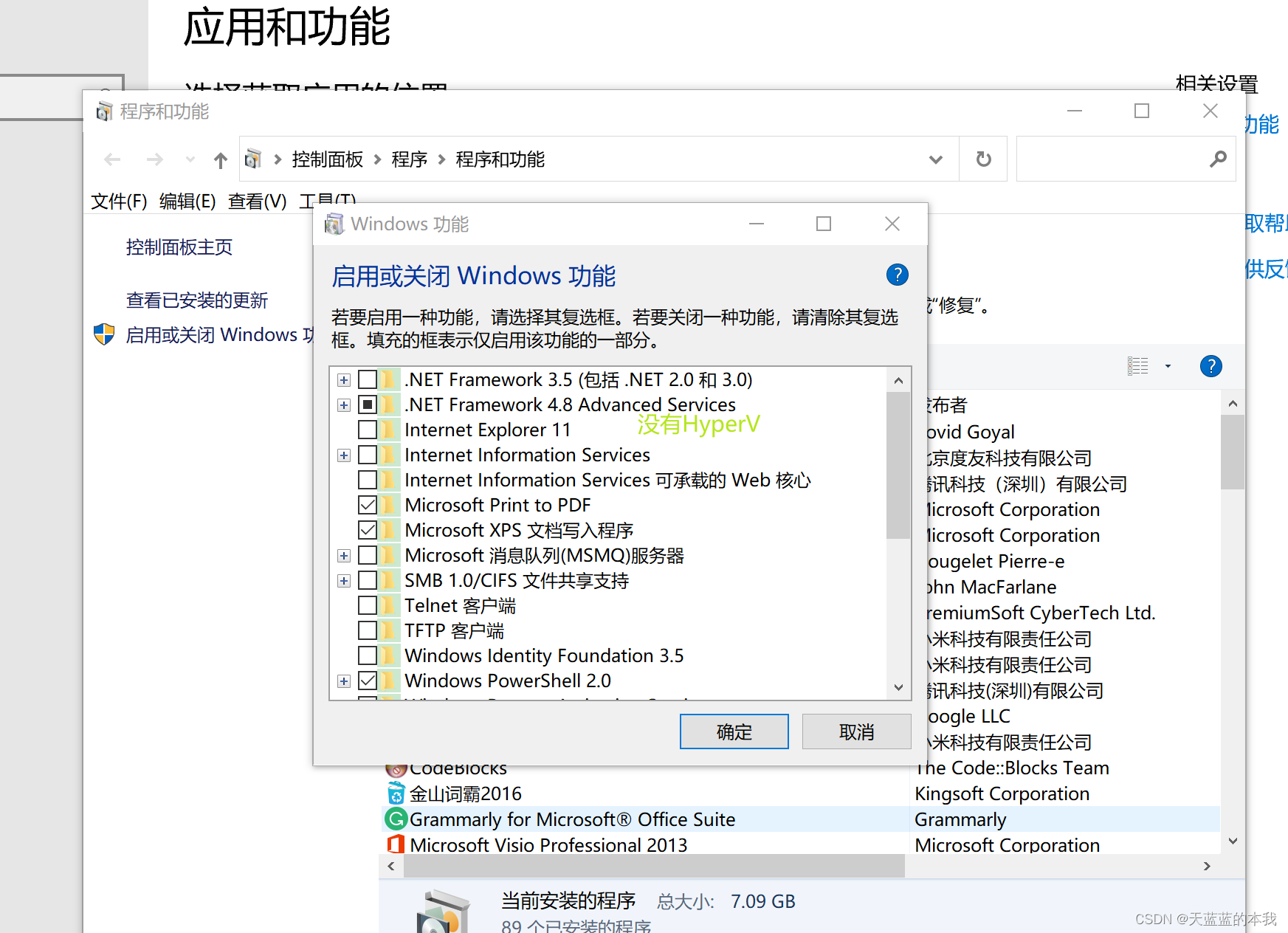The height and width of the screenshot is (933, 1288).
Task: Click the programs list vertical scrollbar thumb
Action: click(1233, 452)
